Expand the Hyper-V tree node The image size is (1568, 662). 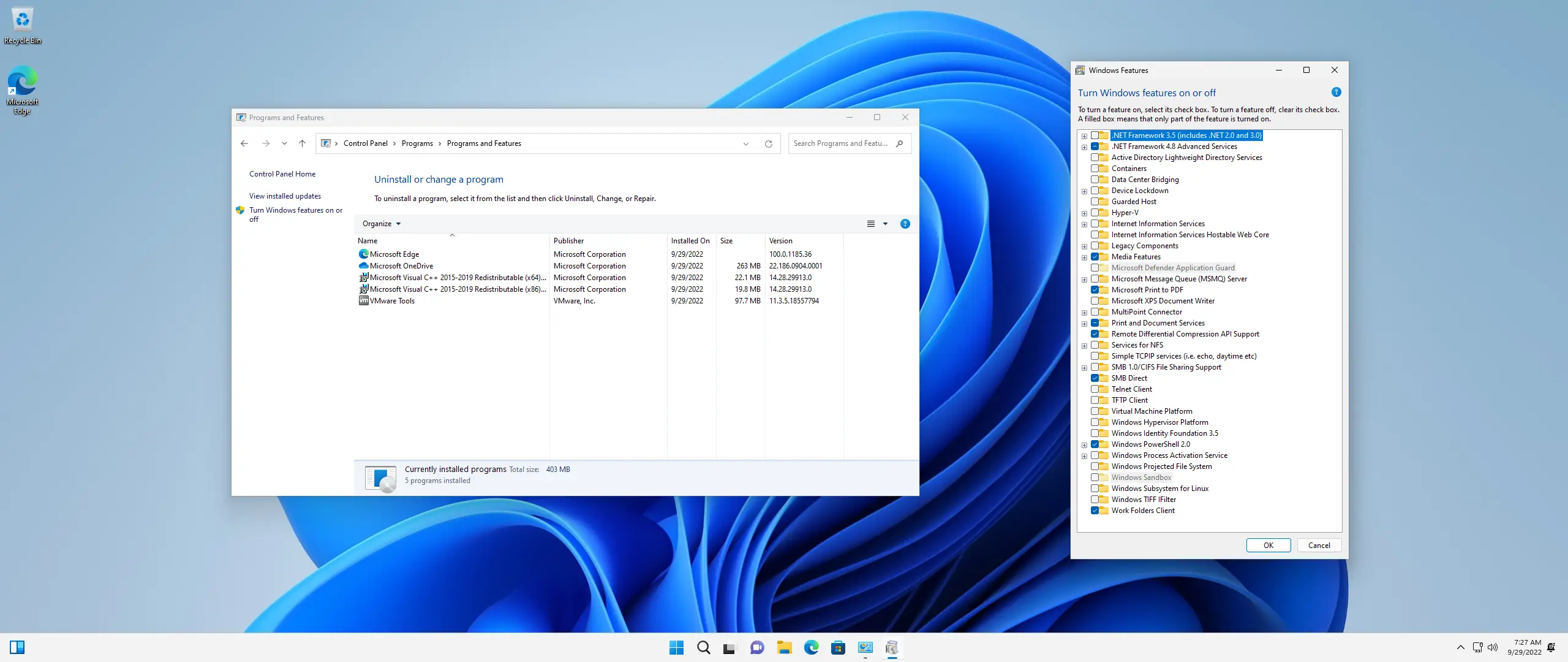(x=1084, y=213)
